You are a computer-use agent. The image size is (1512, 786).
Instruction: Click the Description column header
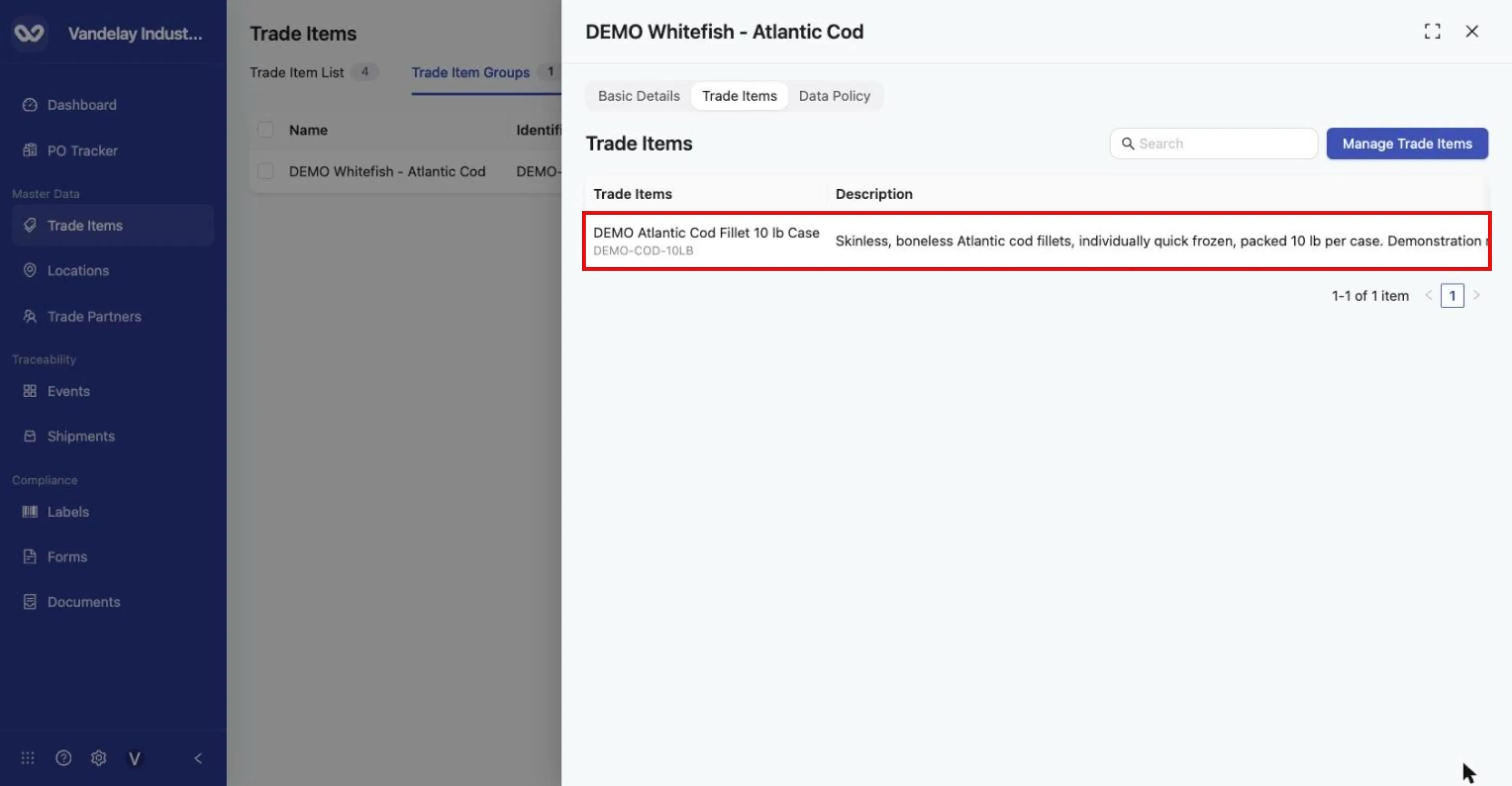873,194
